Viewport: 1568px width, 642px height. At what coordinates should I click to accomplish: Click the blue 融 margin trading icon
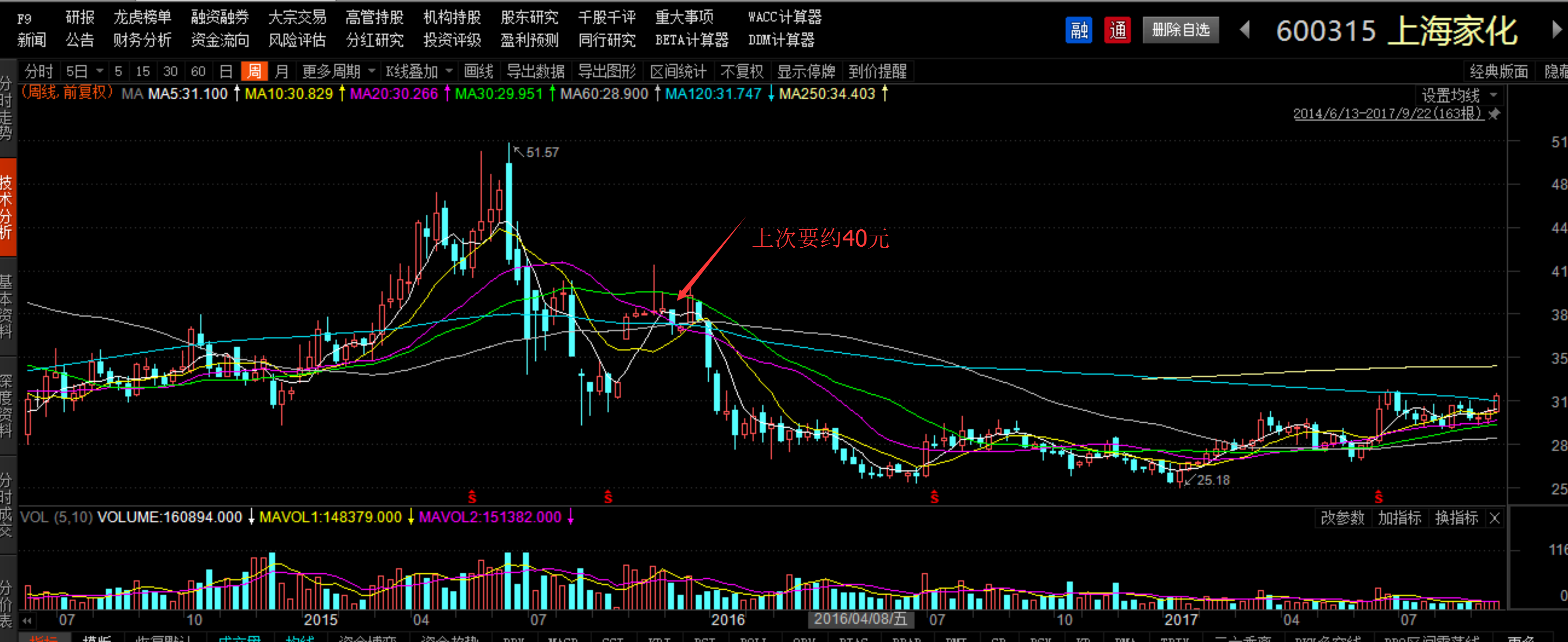tap(1079, 30)
